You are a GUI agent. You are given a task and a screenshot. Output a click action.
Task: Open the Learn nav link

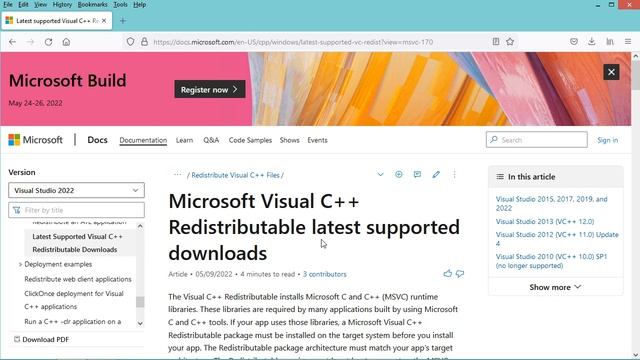click(184, 140)
